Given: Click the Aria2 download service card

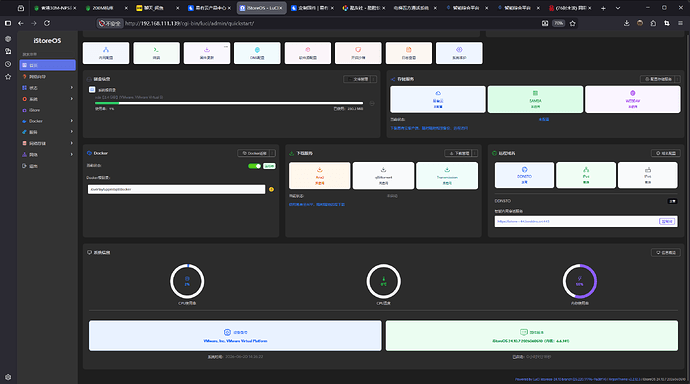Looking at the screenshot, I should [319, 176].
